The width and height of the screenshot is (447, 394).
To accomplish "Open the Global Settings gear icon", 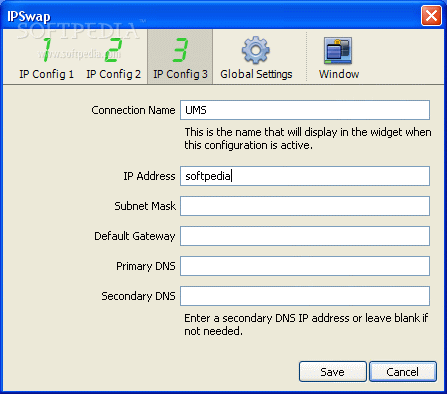I will [x=256, y=50].
